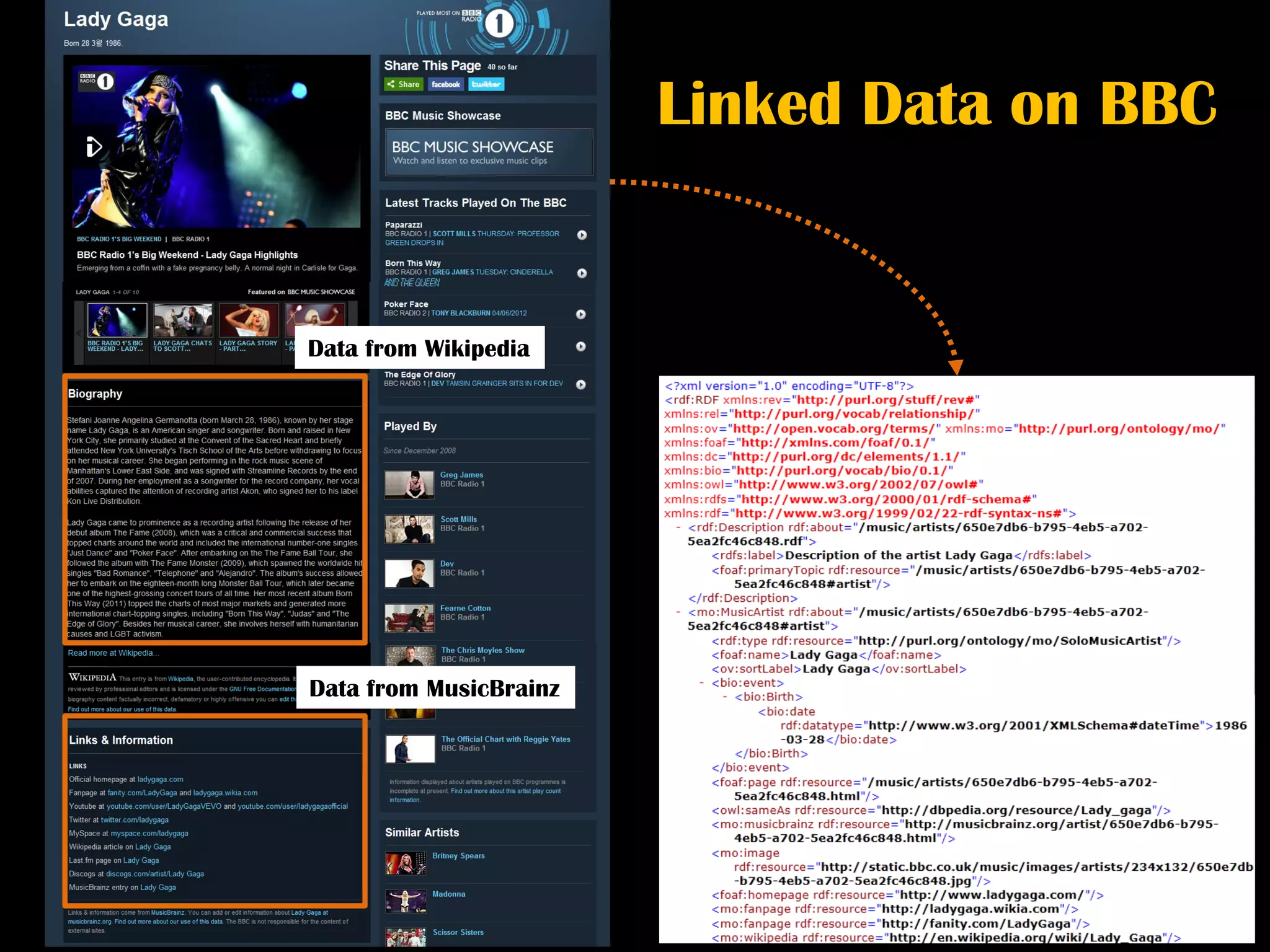Click Scott Mills photo thumbnail
1270x952 pixels.
coord(409,529)
